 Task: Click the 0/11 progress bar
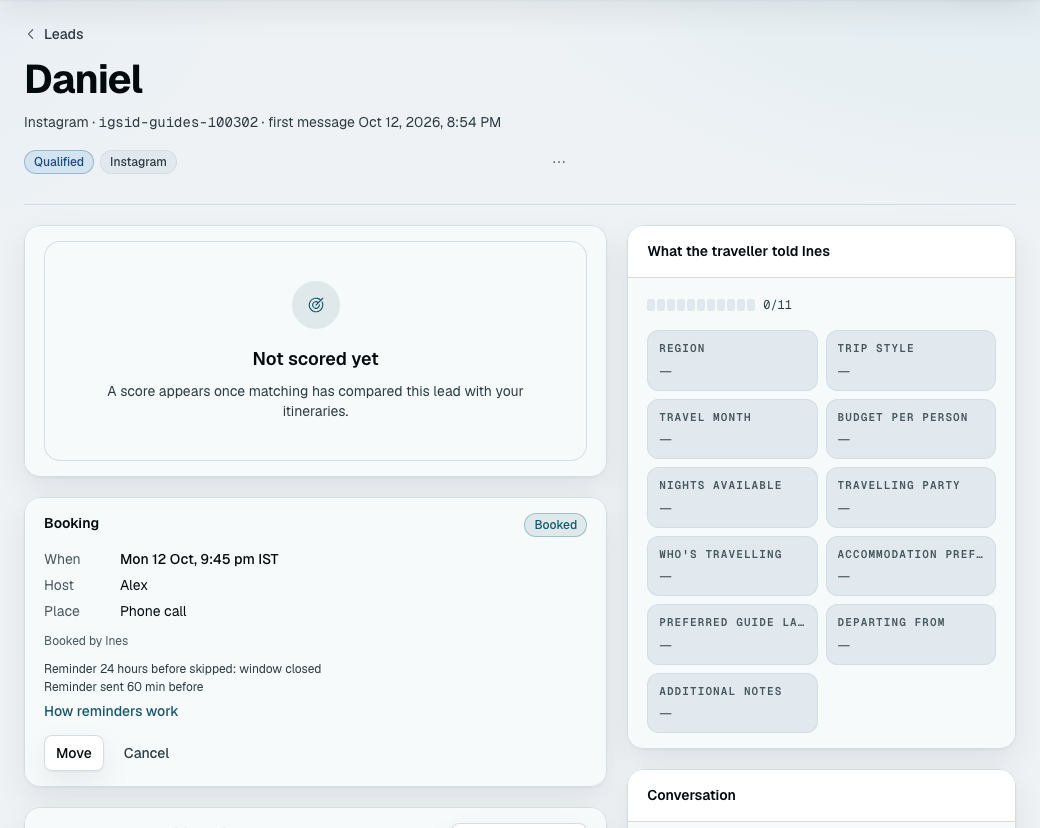click(701, 305)
